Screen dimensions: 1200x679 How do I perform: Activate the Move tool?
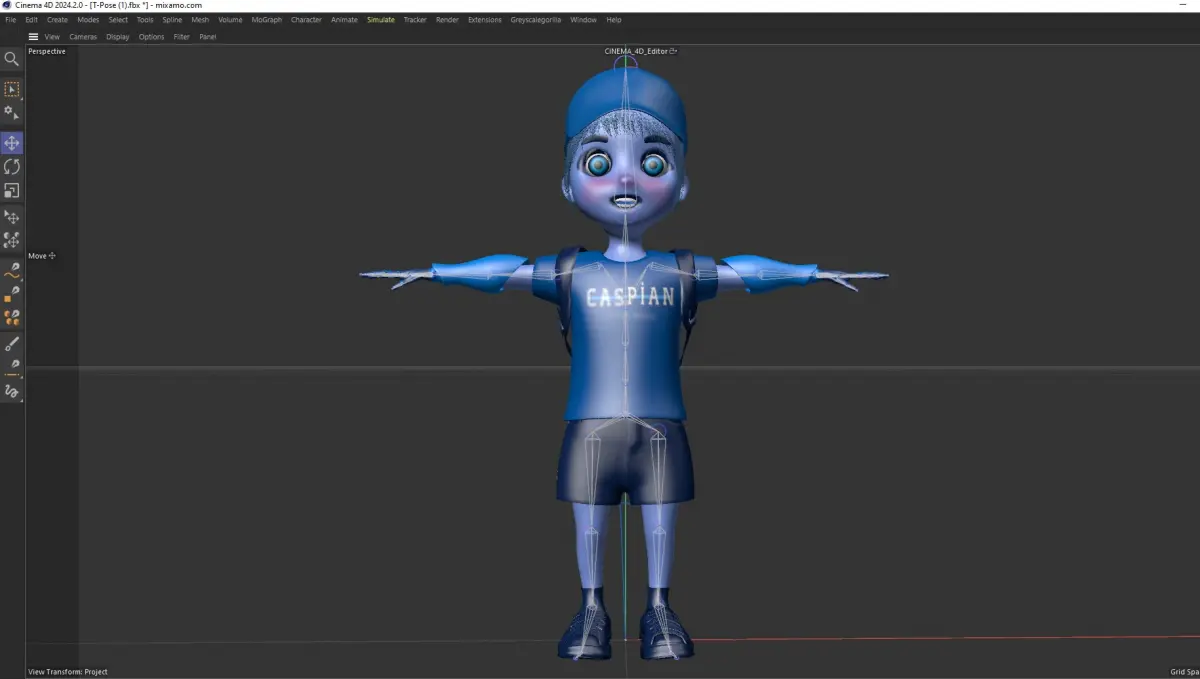click(x=12, y=143)
